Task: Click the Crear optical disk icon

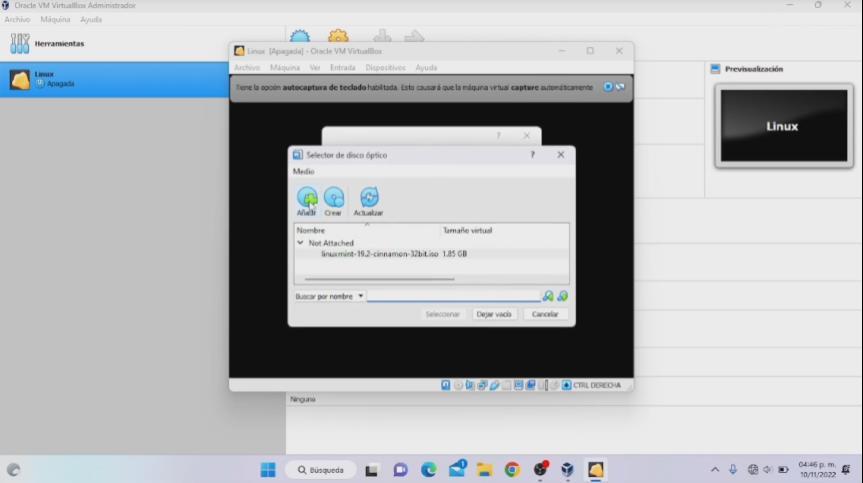Action: (x=334, y=197)
